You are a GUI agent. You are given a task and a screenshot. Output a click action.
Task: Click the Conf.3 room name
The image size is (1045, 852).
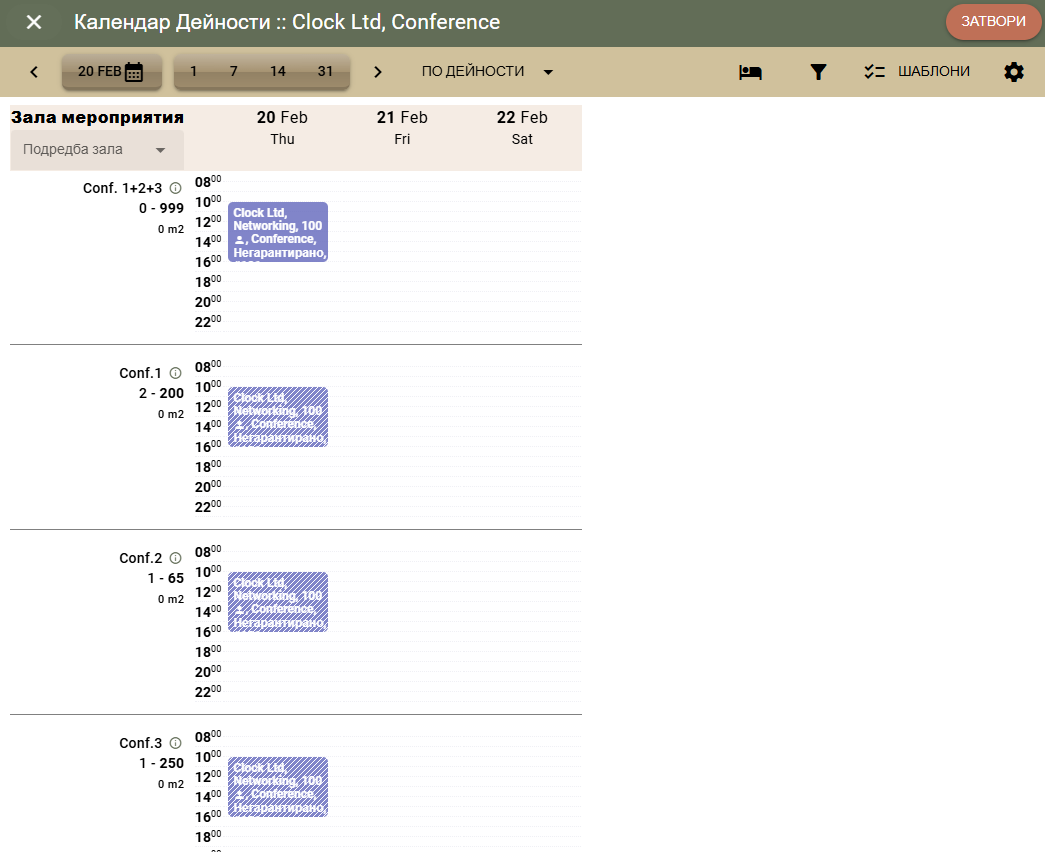140,743
